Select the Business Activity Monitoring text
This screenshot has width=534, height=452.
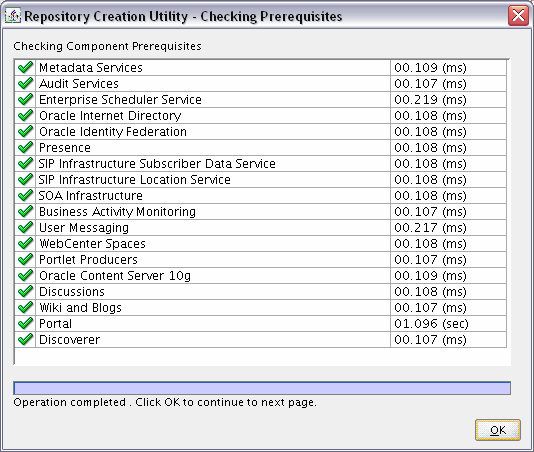[117, 212]
